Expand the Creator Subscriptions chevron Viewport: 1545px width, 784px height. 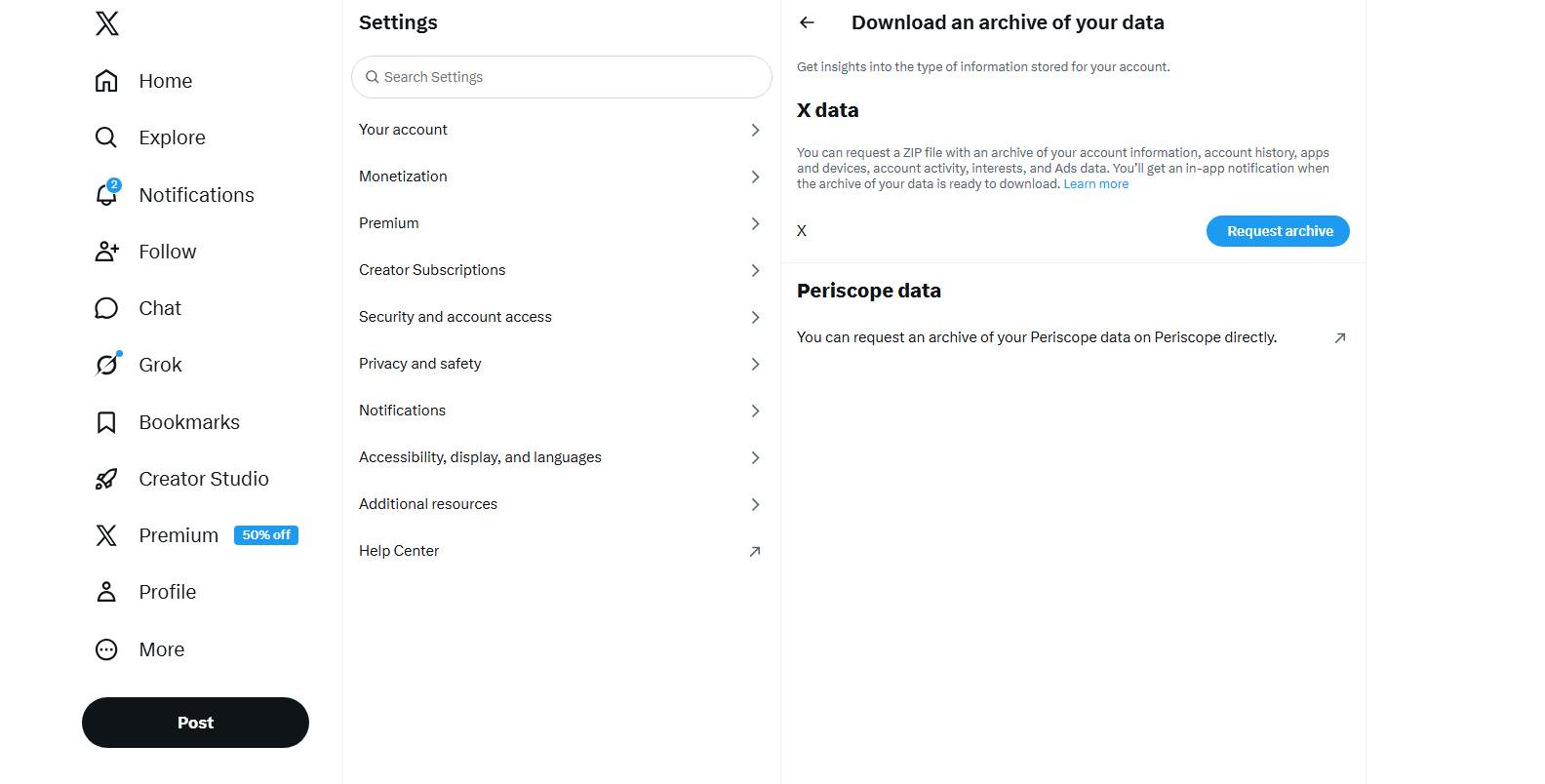(755, 270)
